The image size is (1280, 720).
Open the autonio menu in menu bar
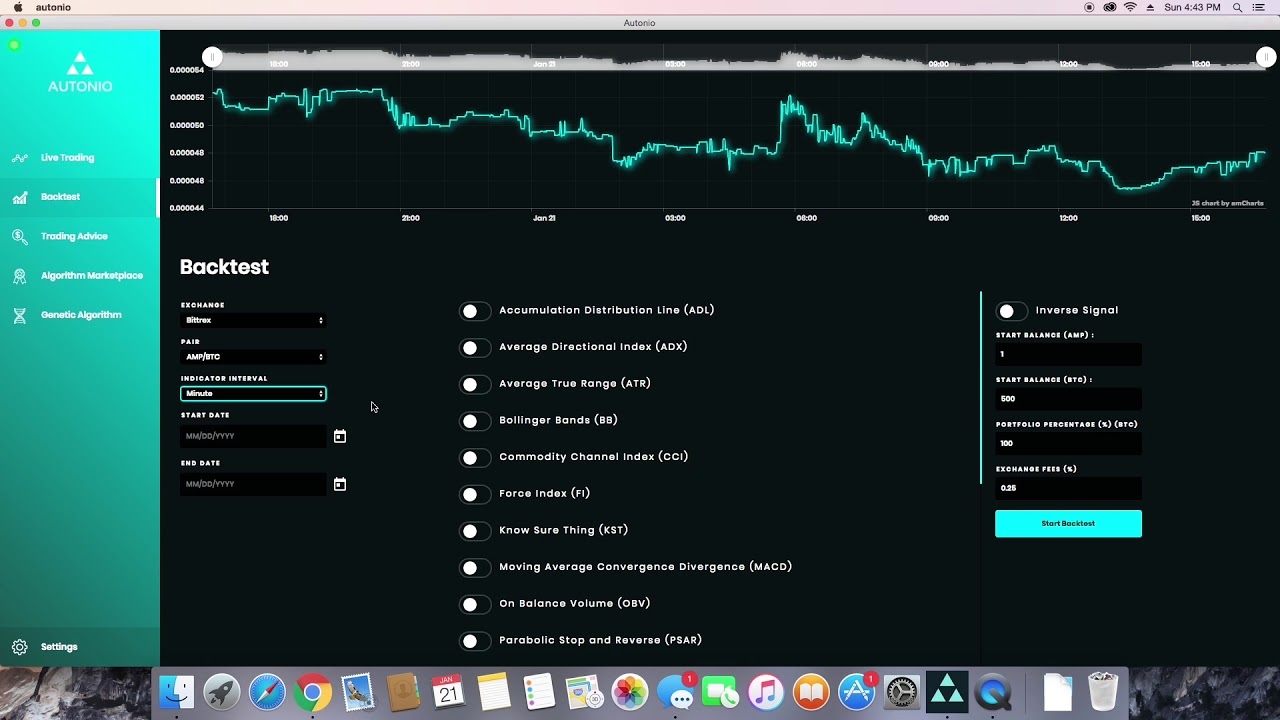[x=53, y=7]
